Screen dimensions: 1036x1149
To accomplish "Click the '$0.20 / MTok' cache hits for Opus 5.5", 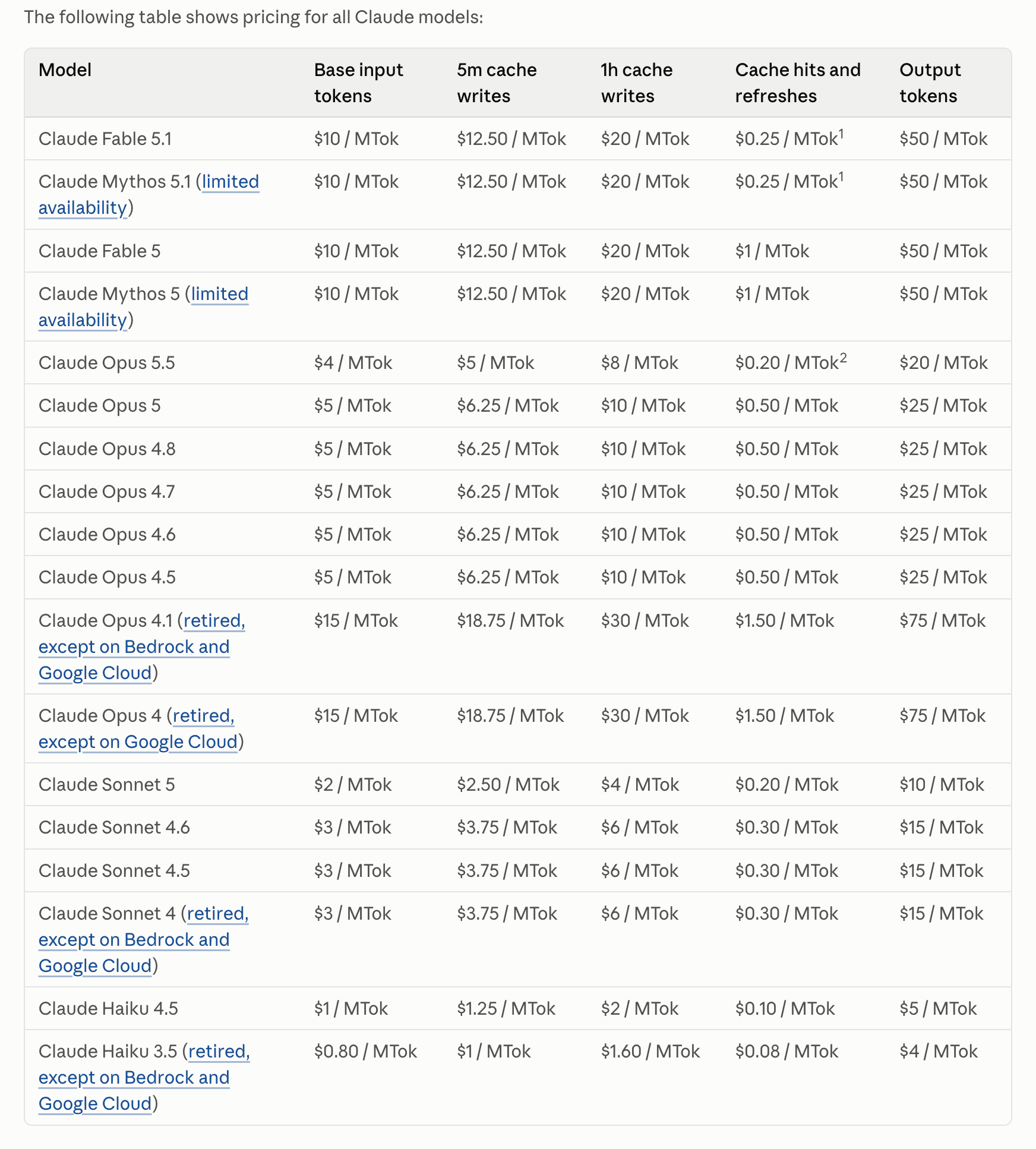I will tap(791, 362).
